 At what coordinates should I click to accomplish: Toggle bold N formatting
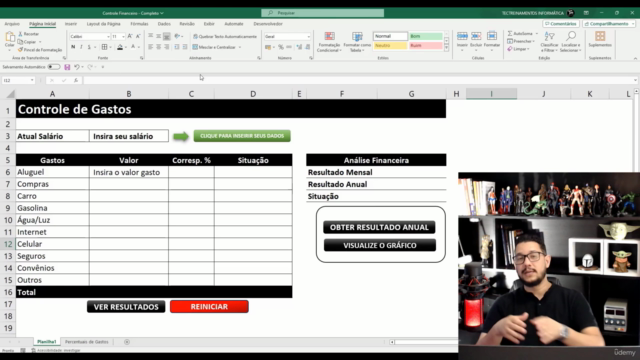coord(73,47)
